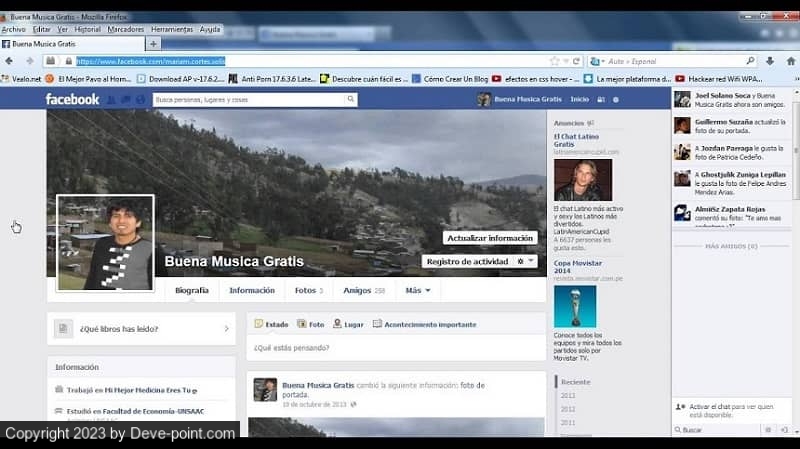Click MÁS AMIGOS (0) in chat sidebar

click(x=731, y=246)
